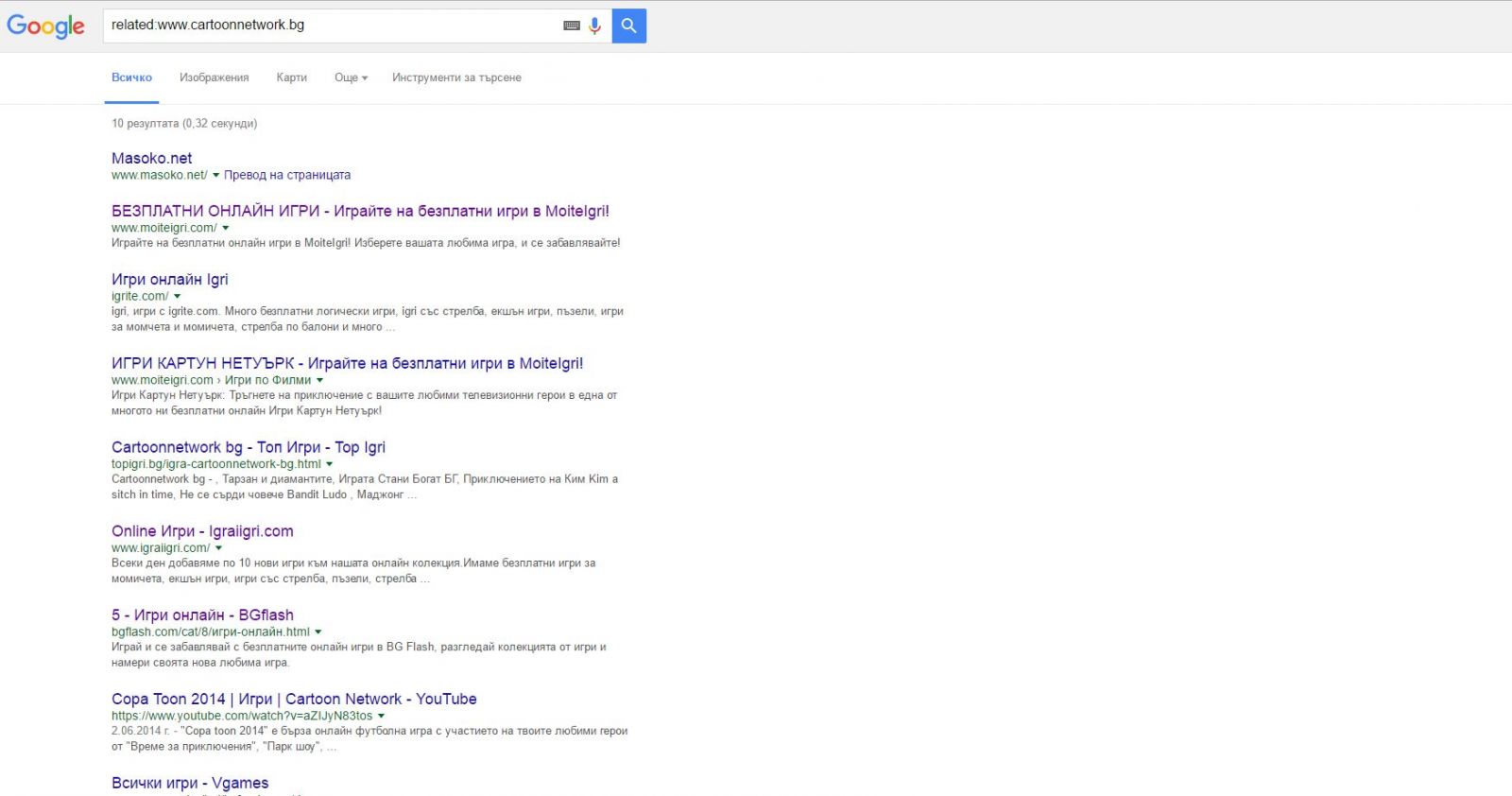Expand the Още menu
1512x796 pixels.
click(351, 78)
